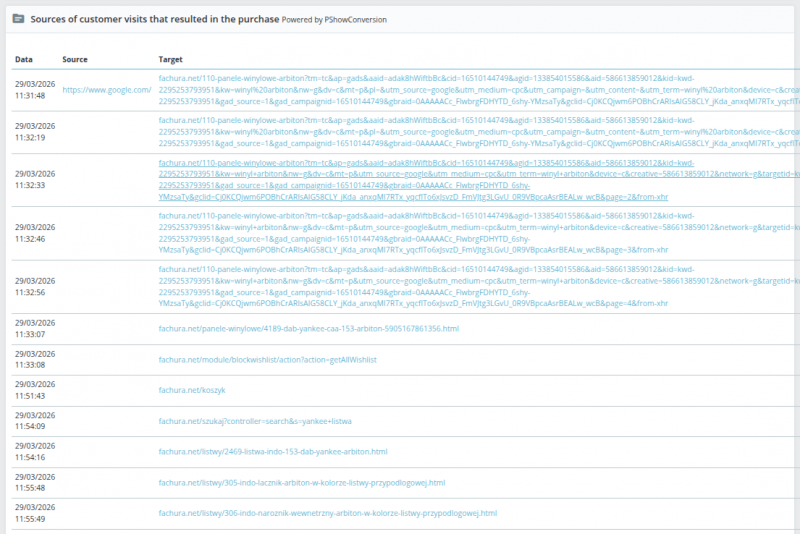Screen dimensions: 800x534
Task: Select the 29/03/2026 11:51:43 date cell
Action: (x=35, y=390)
